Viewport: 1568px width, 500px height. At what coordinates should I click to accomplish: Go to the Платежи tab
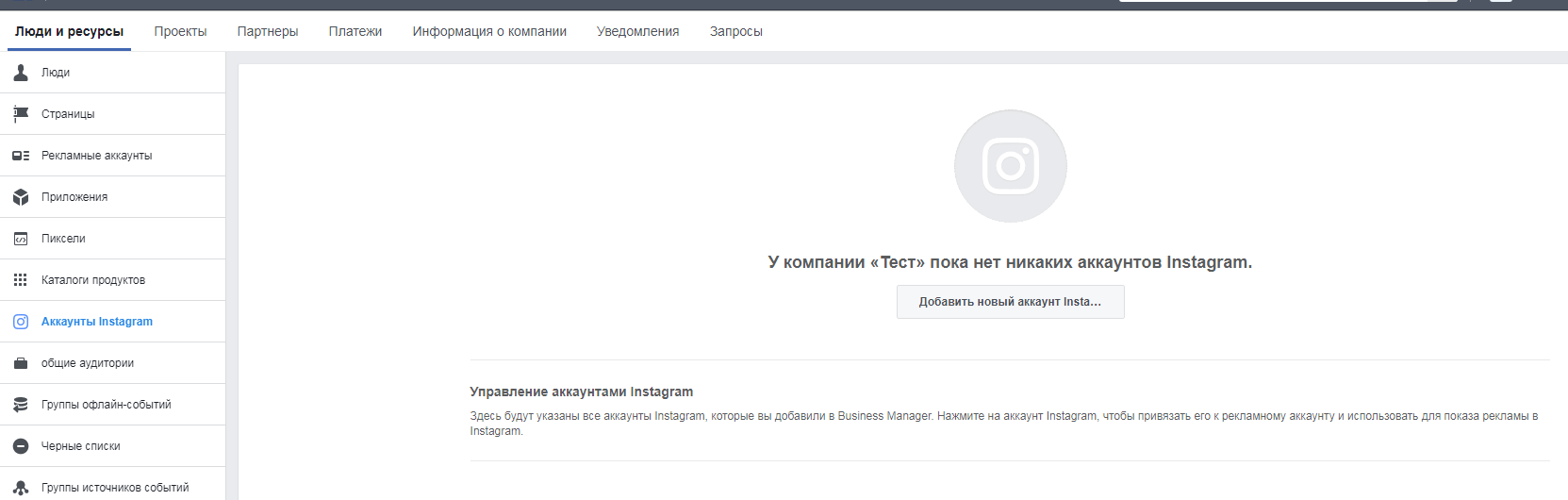[x=355, y=31]
